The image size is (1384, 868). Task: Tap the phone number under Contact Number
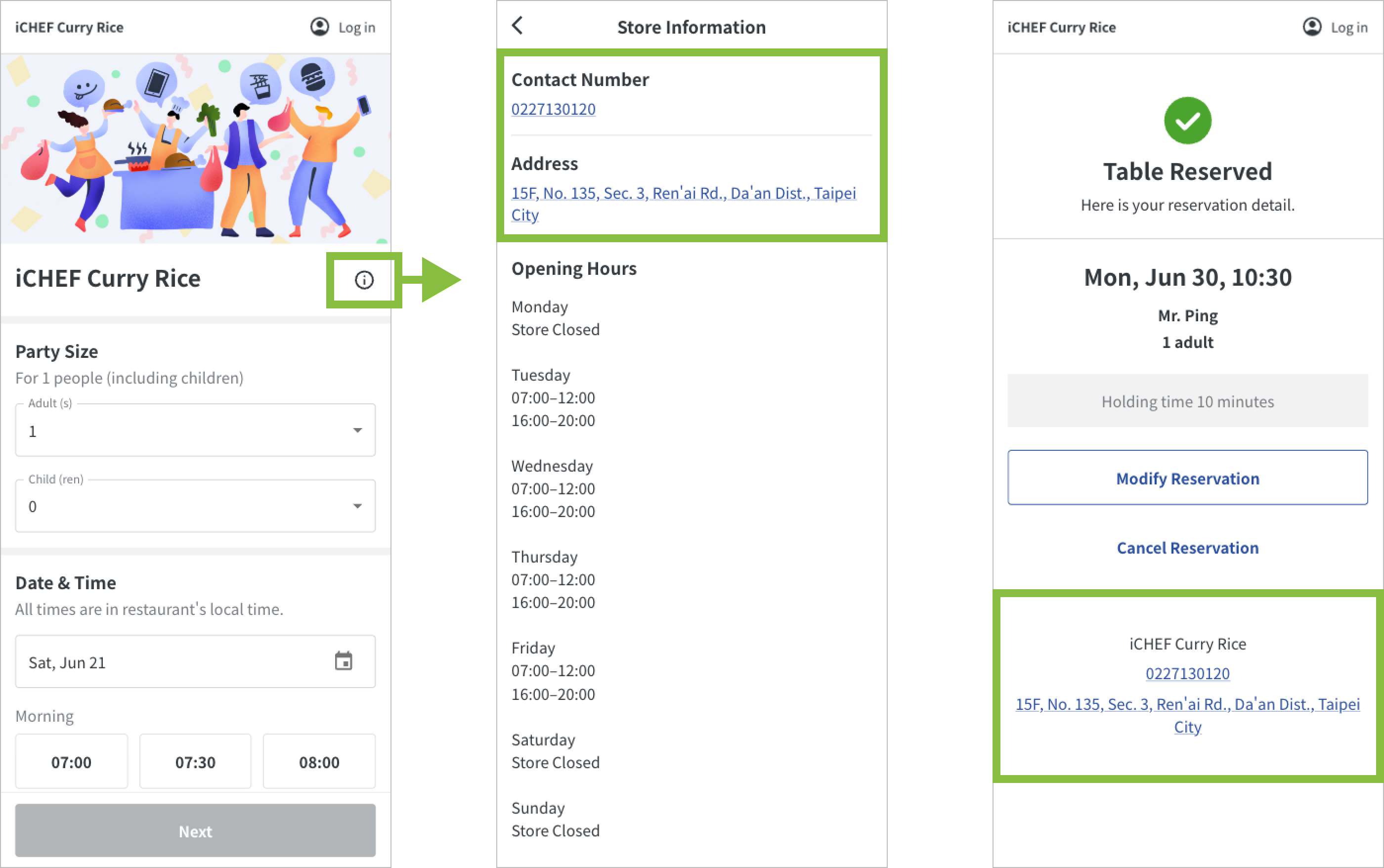tap(553, 109)
